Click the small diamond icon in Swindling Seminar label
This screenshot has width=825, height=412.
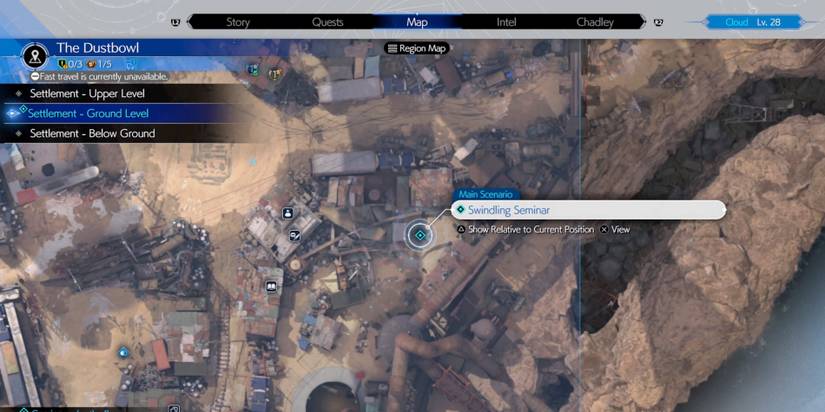(x=460, y=210)
